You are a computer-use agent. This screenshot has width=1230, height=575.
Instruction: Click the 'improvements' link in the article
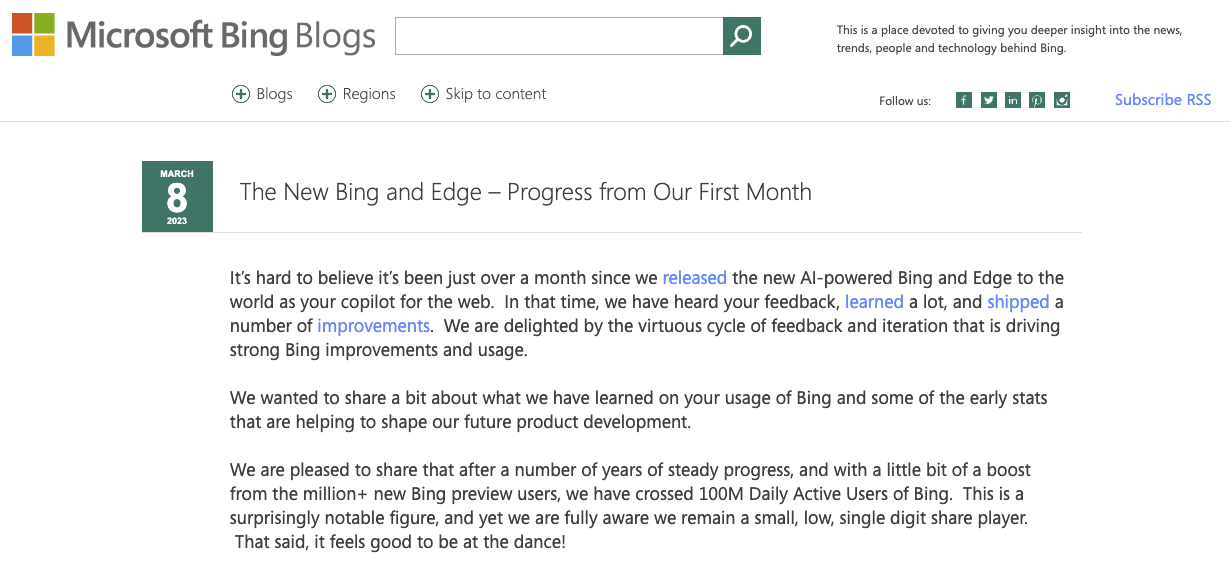coord(374,326)
